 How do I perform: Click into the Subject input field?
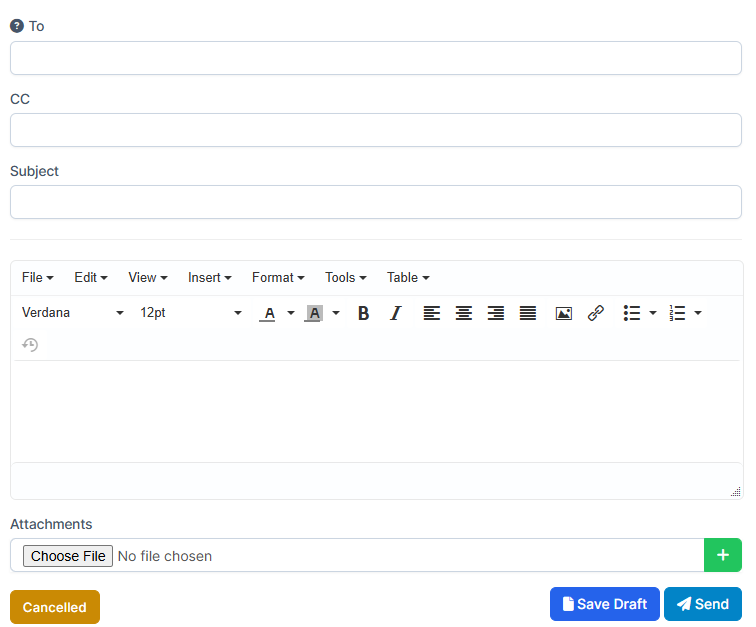376,202
